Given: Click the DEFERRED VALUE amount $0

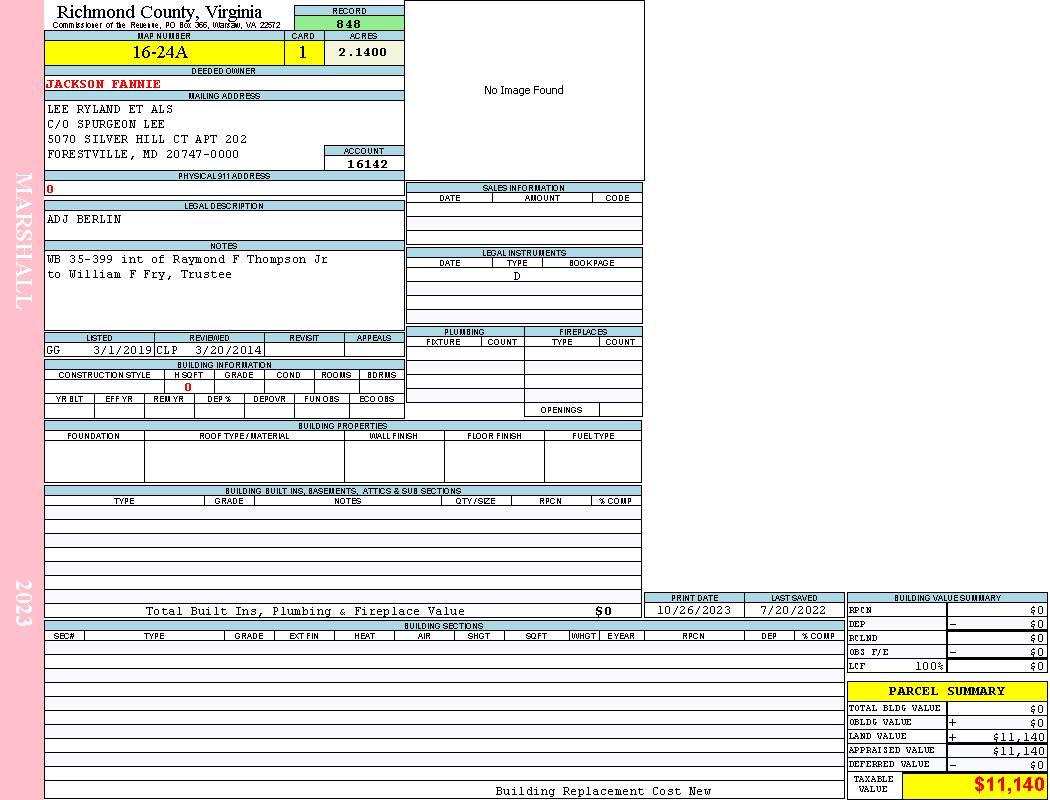Looking at the screenshot, I should coord(1037,765).
